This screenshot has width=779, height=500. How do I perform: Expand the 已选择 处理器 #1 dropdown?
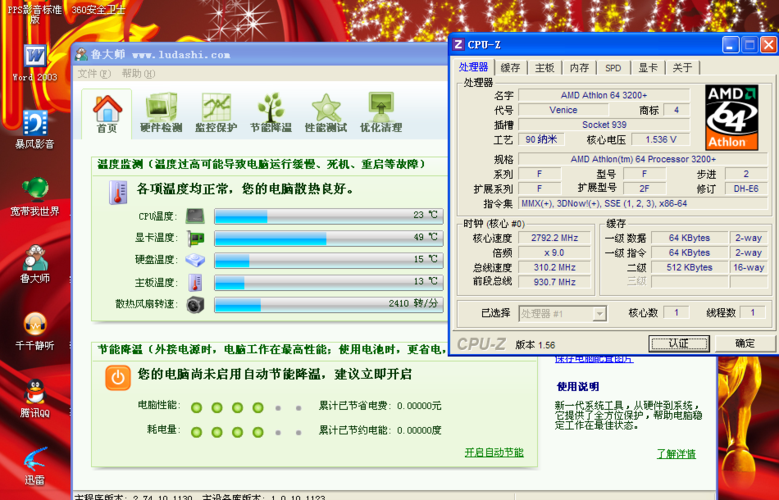(x=600, y=314)
